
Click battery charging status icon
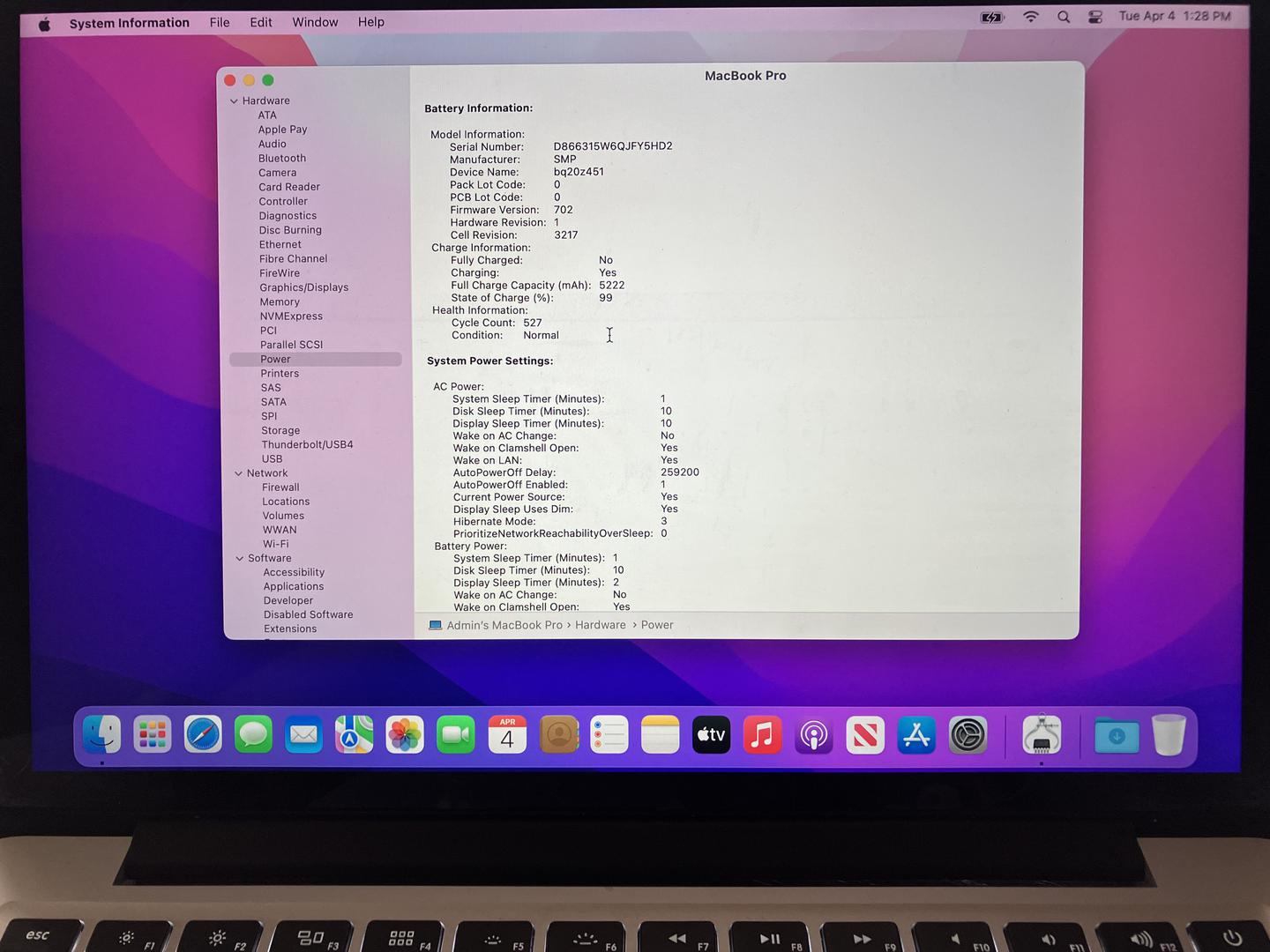(x=992, y=17)
